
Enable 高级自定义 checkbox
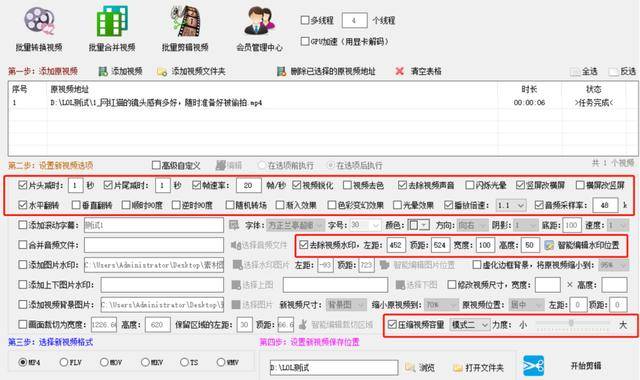(x=156, y=165)
